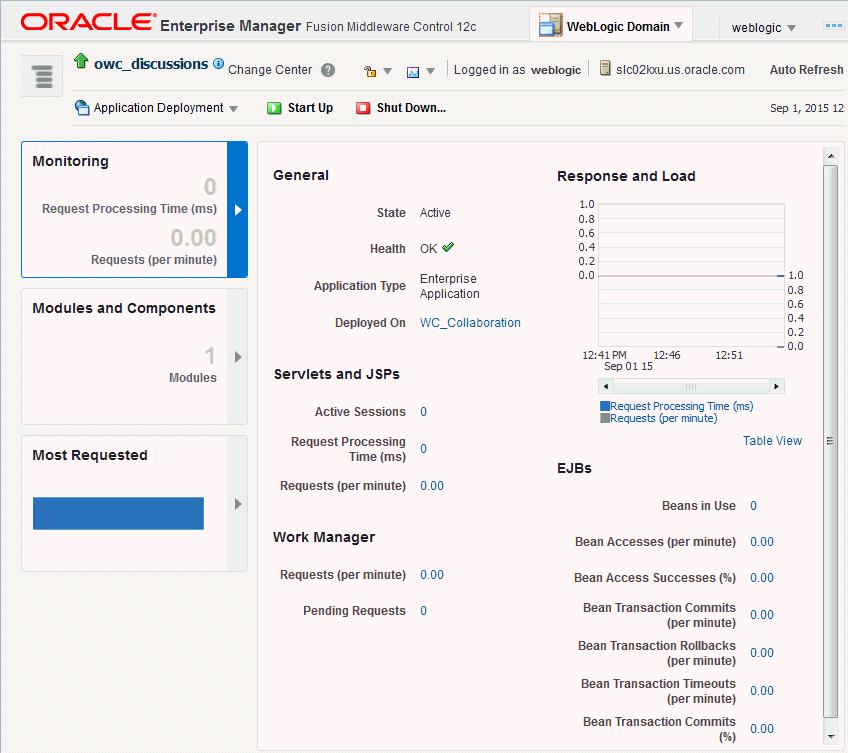Image resolution: width=848 pixels, height=753 pixels.
Task: Open the image icon dropdown in toolbar
Action: (x=420, y=71)
